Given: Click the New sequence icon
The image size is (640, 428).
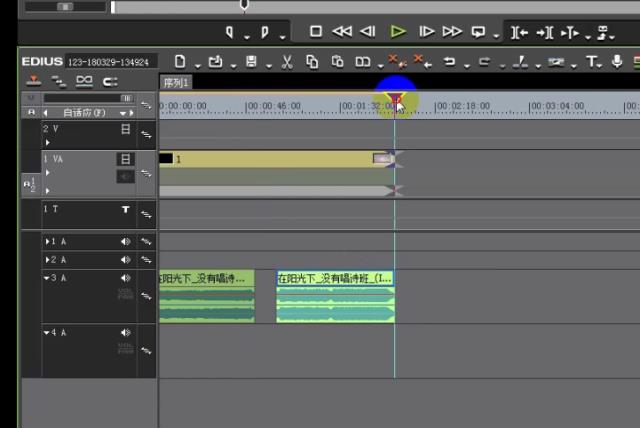Looking at the screenshot, I should (x=180, y=62).
